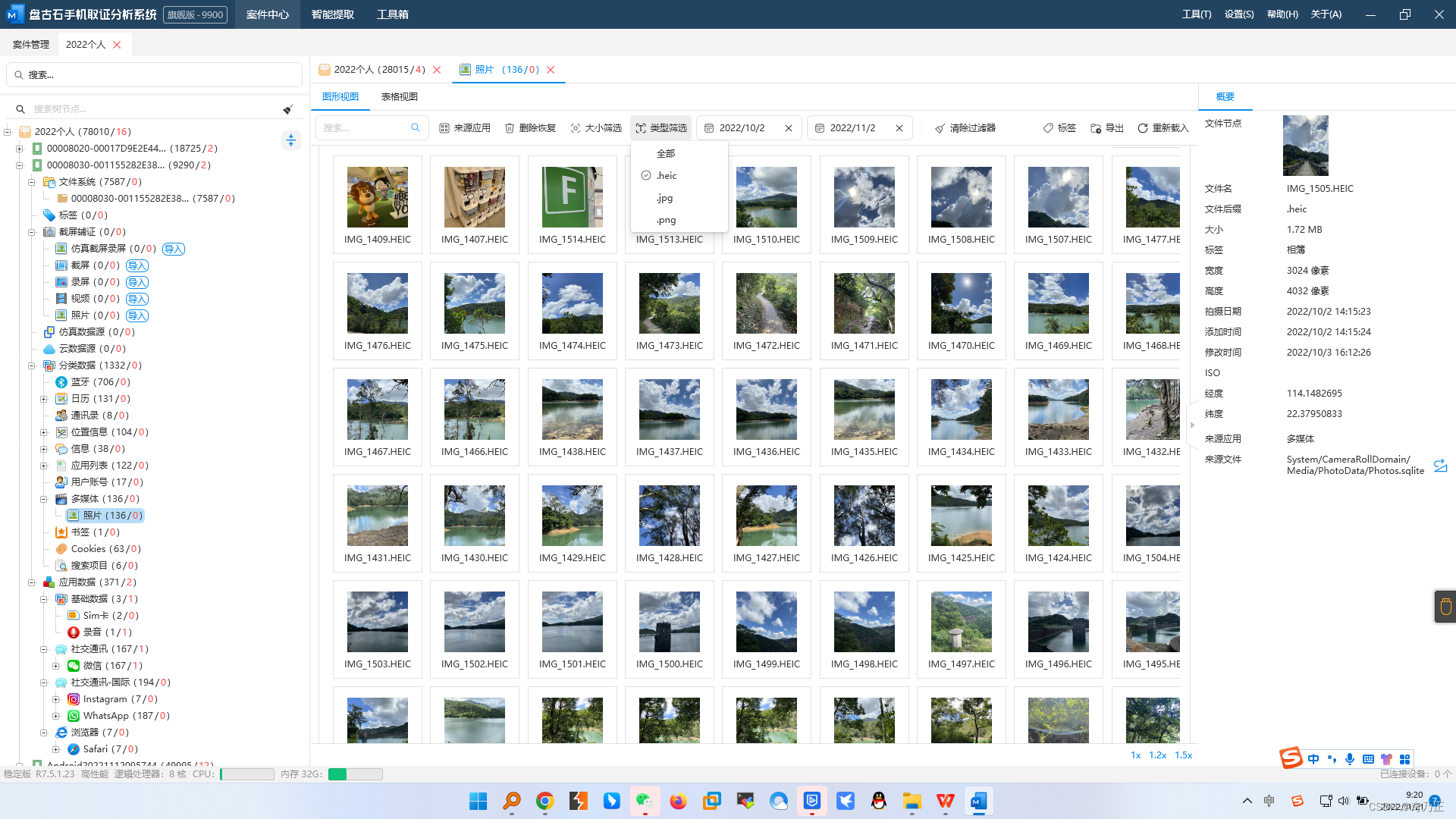Viewport: 1456px width, 819px height.
Task: Expand the 位置信息 tree node
Action: [44, 432]
